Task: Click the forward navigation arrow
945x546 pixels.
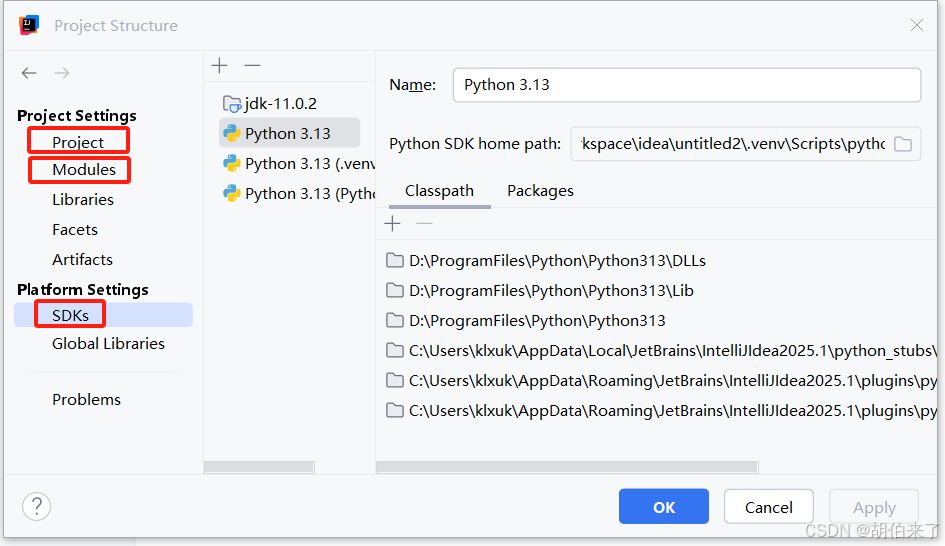Action: 61,73
